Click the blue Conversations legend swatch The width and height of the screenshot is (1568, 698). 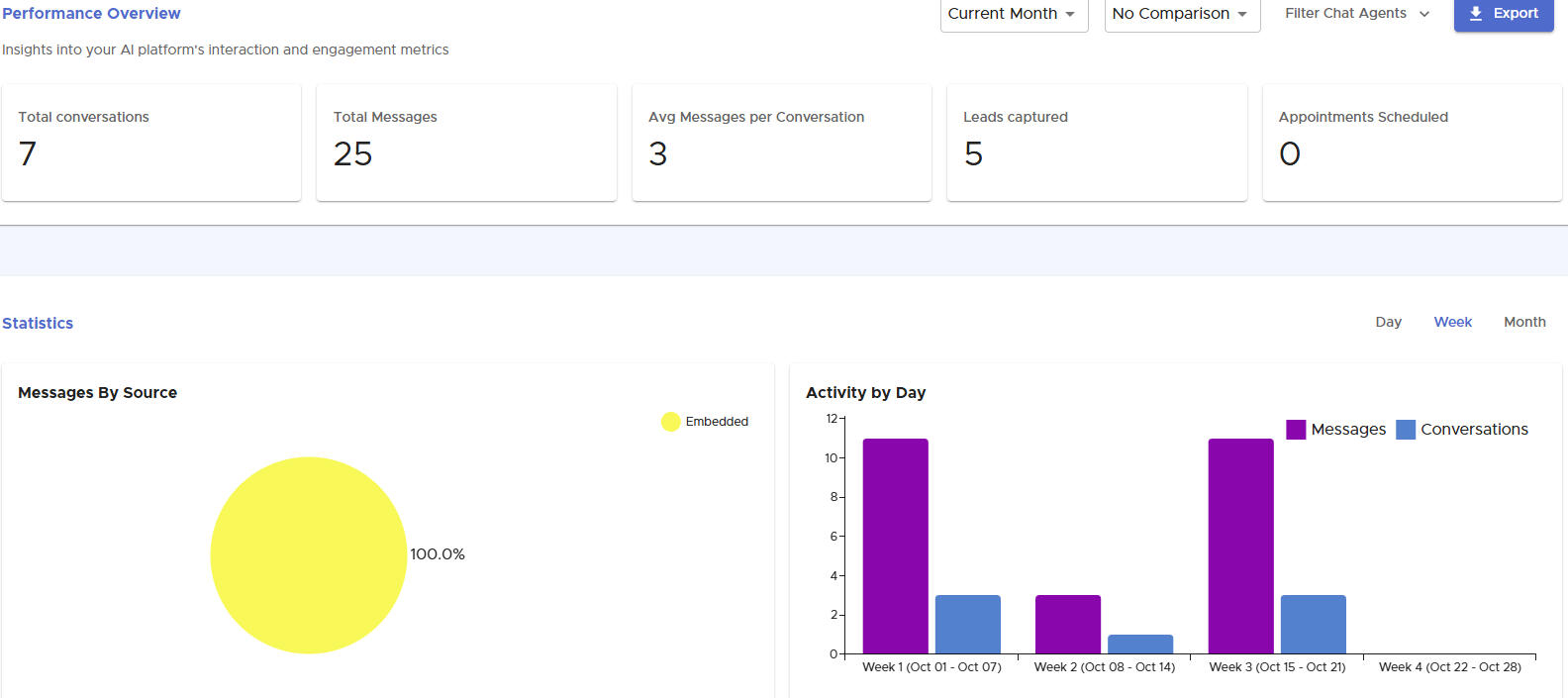[1405, 430]
